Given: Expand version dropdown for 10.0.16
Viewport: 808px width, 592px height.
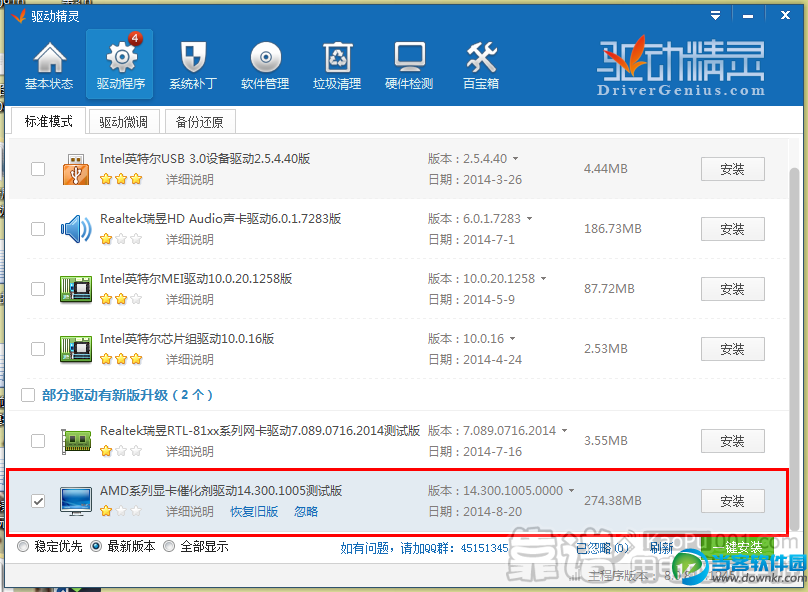Looking at the screenshot, I should coord(512,339).
